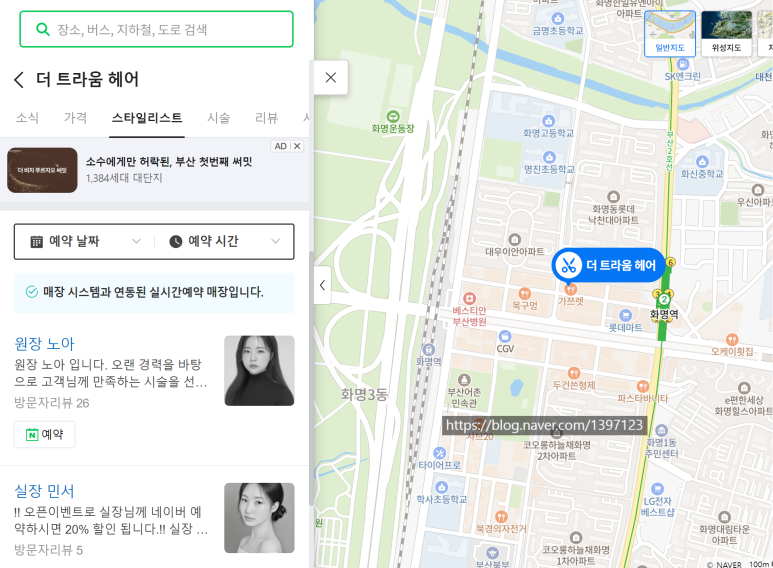Screen dimensions: 773x568
Task: Click the 목구멍 restaurant marker
Action: 525,293
